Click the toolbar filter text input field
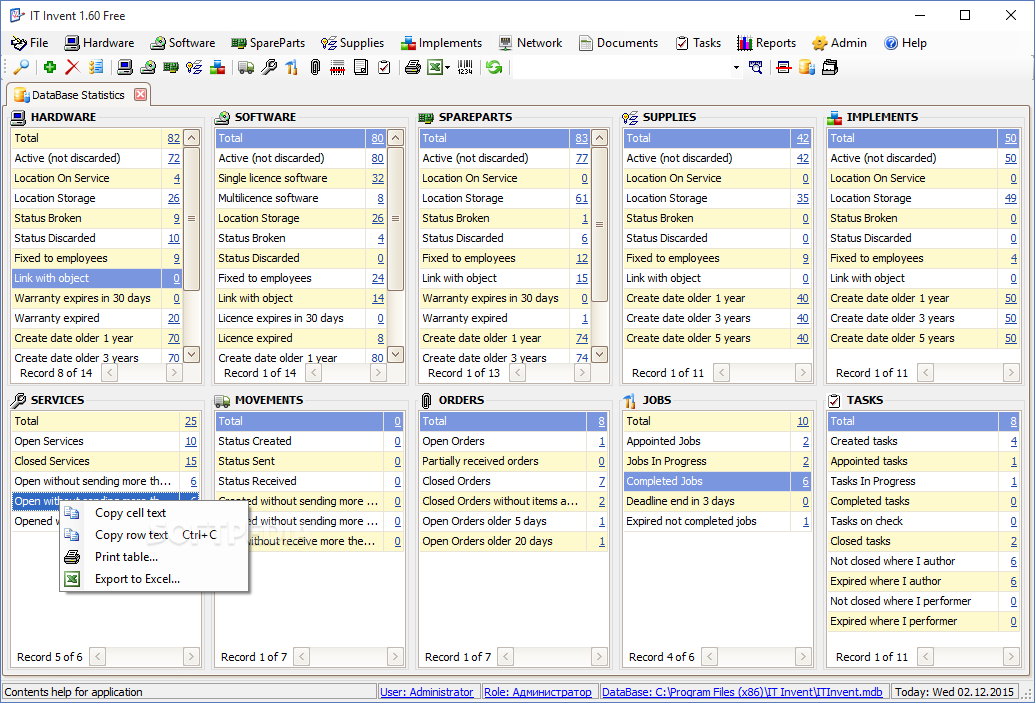The height and width of the screenshot is (703, 1035). (621, 67)
